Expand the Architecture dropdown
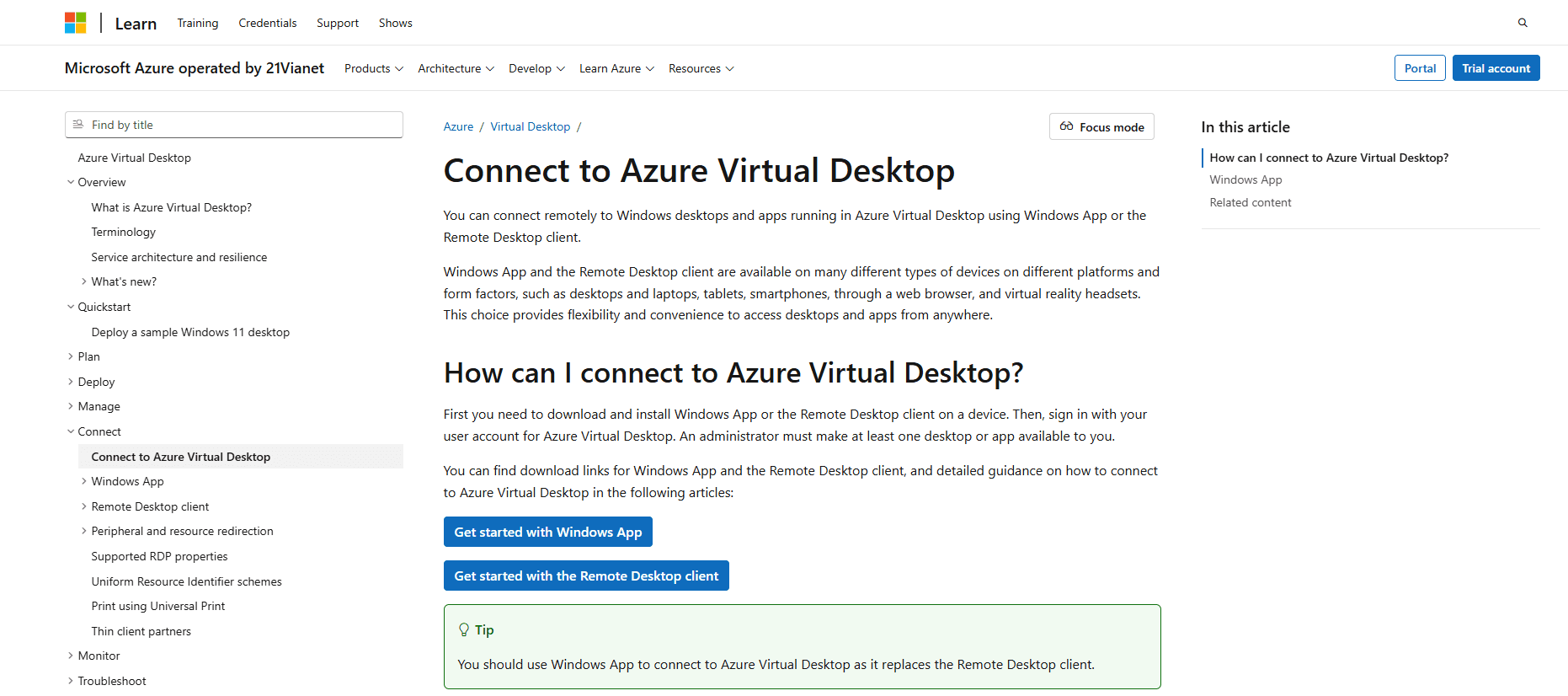This screenshot has height=696, width=1568. (x=456, y=68)
